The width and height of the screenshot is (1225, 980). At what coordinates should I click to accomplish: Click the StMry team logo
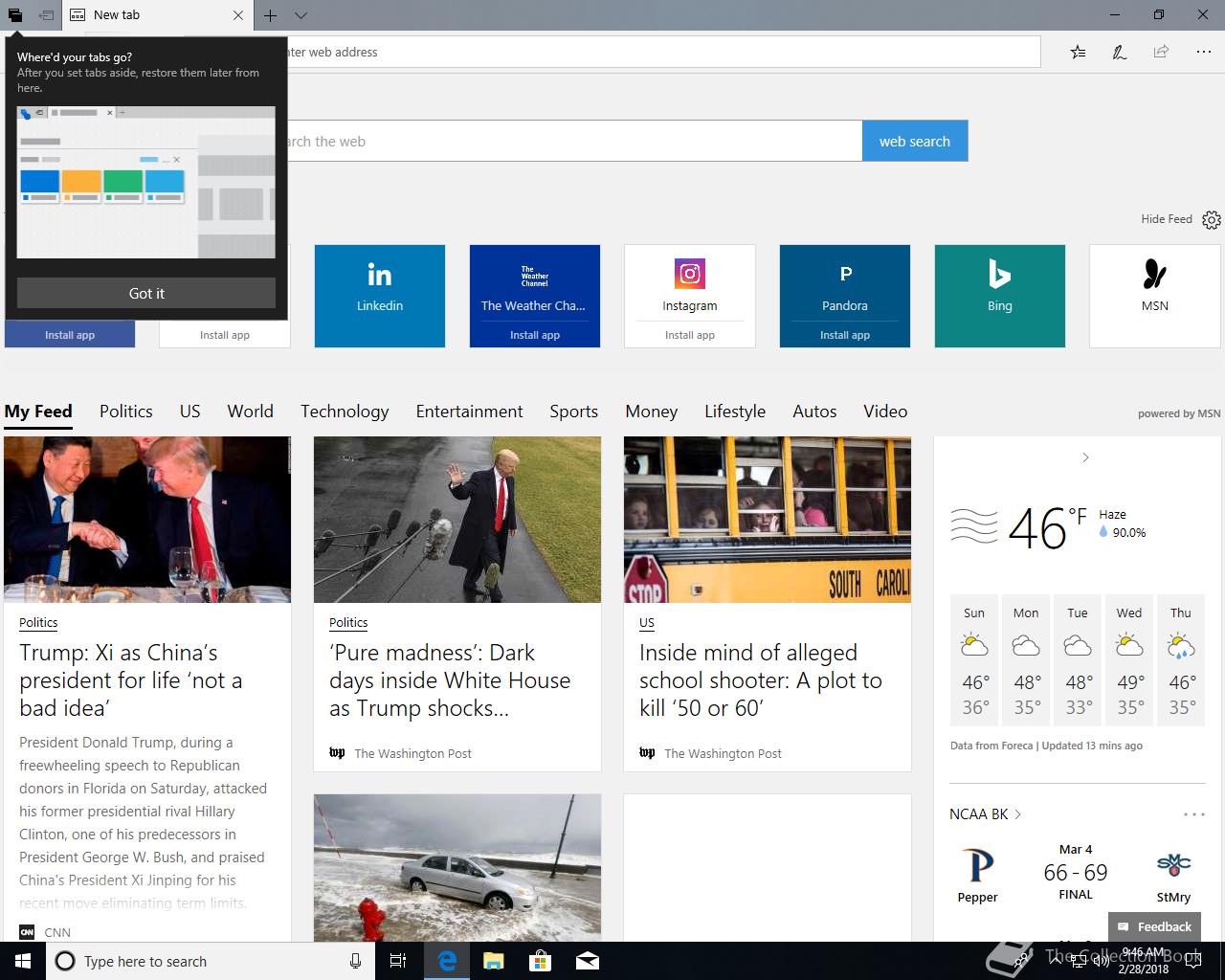tap(1173, 865)
